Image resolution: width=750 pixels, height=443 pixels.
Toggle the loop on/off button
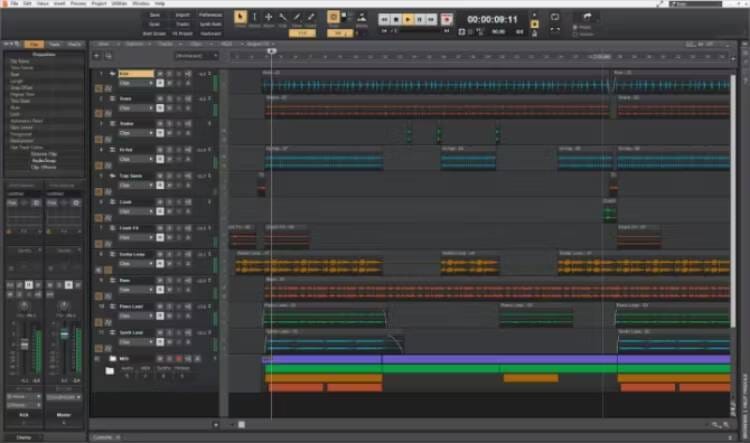555,17
